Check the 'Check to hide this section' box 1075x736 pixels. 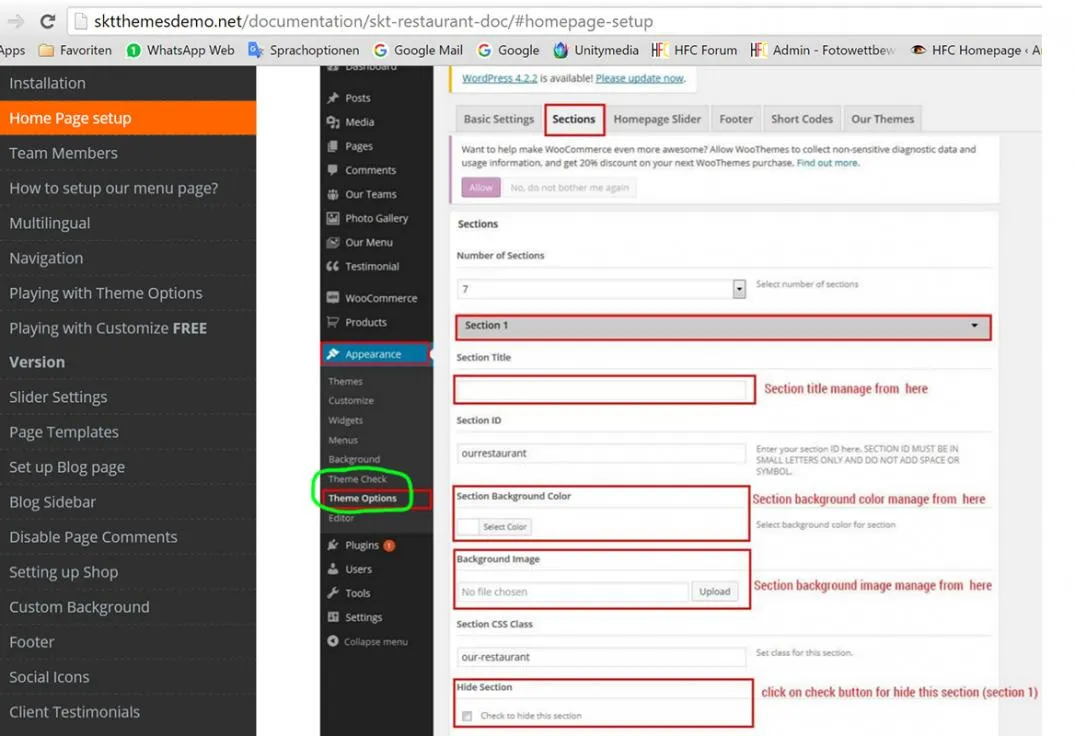click(x=467, y=715)
